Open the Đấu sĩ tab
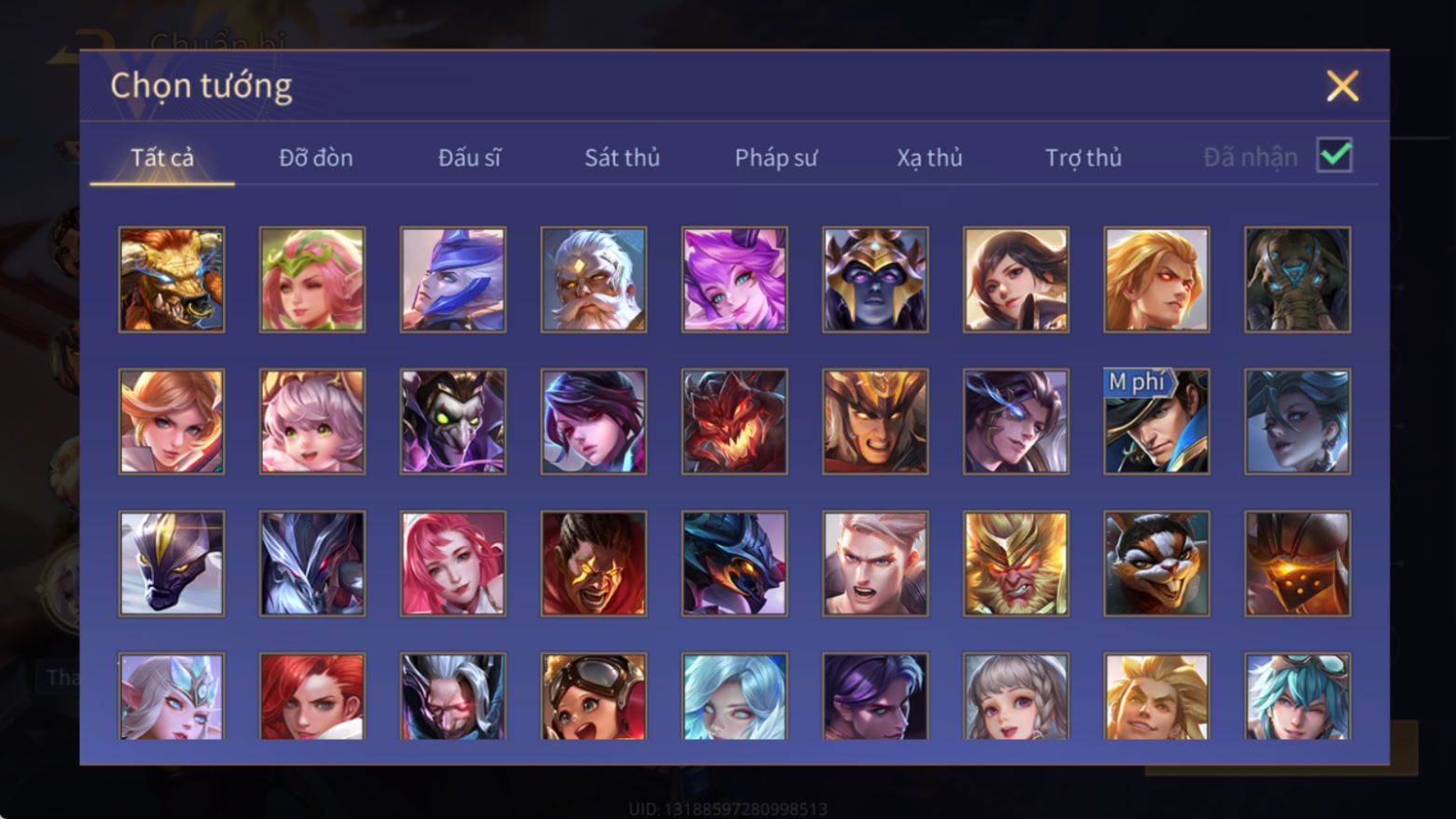This screenshot has width=1456, height=819. point(469,157)
